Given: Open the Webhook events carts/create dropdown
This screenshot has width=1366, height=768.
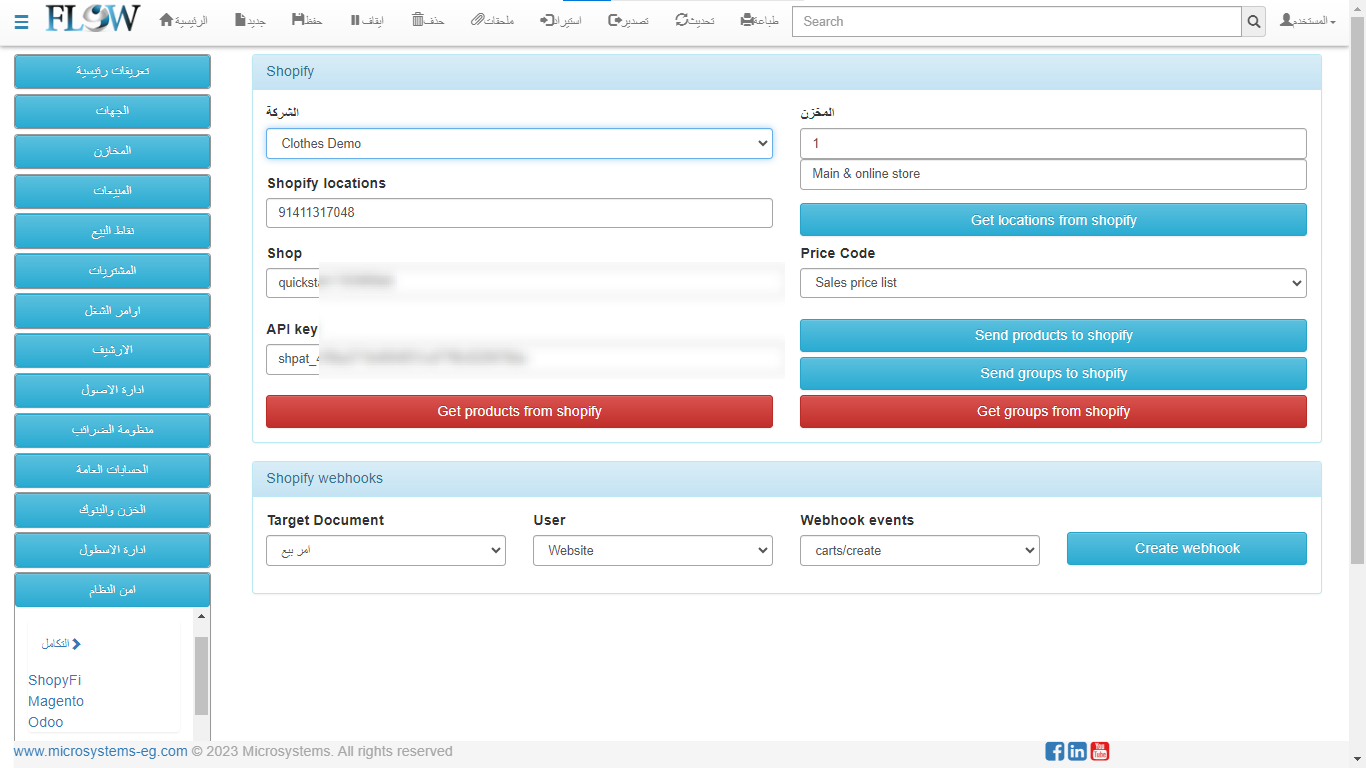Looking at the screenshot, I should pos(919,550).
